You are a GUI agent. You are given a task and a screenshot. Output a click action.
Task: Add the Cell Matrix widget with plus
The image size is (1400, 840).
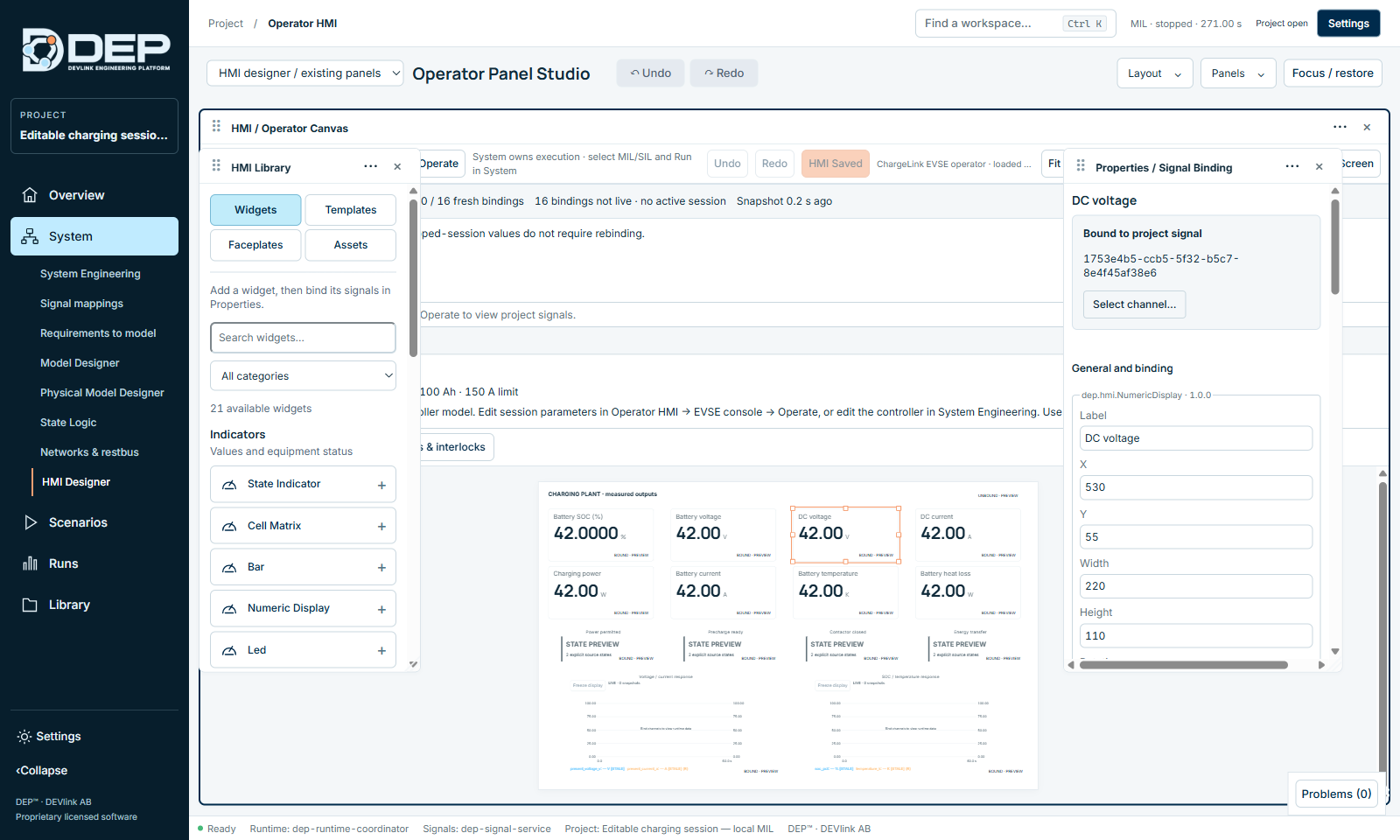coord(381,527)
